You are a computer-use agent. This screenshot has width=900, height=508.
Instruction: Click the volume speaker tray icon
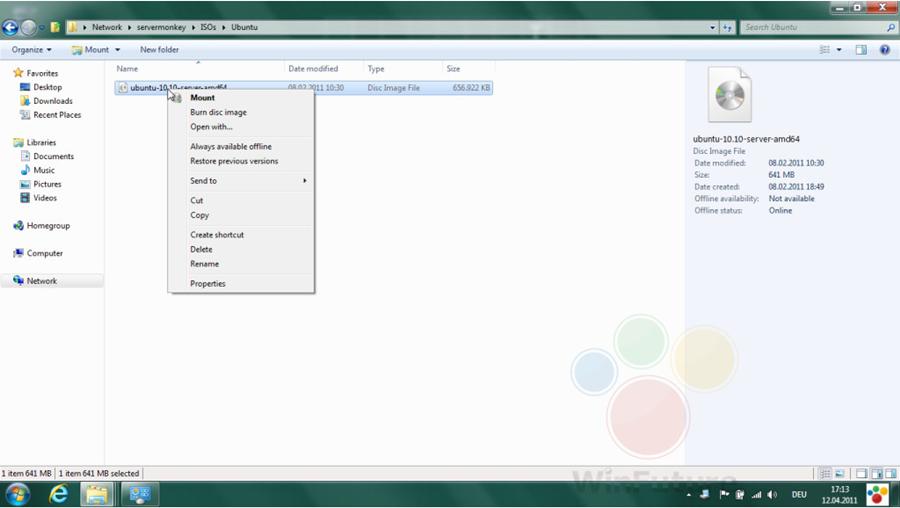tap(771, 494)
